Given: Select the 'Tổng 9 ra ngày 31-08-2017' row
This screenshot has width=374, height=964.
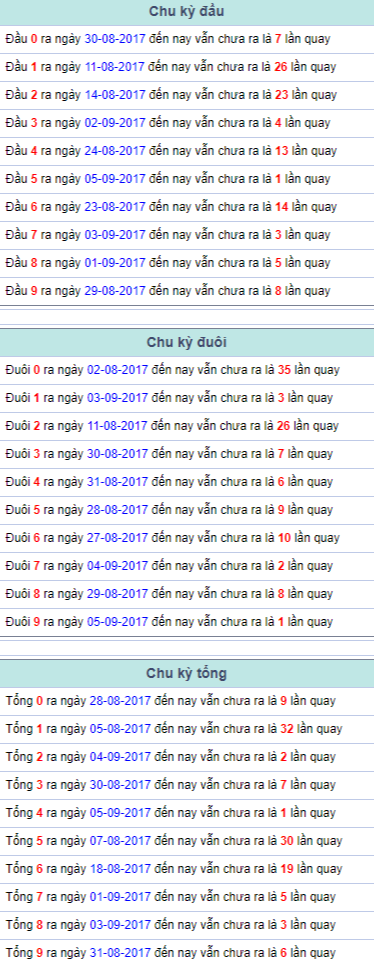Looking at the screenshot, I should point(187,952).
